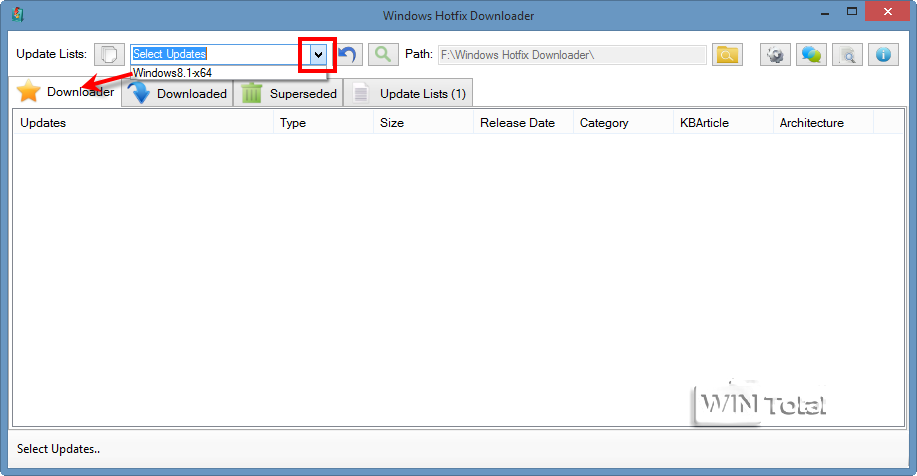Open the Update Lists (1) tab

pos(408,94)
